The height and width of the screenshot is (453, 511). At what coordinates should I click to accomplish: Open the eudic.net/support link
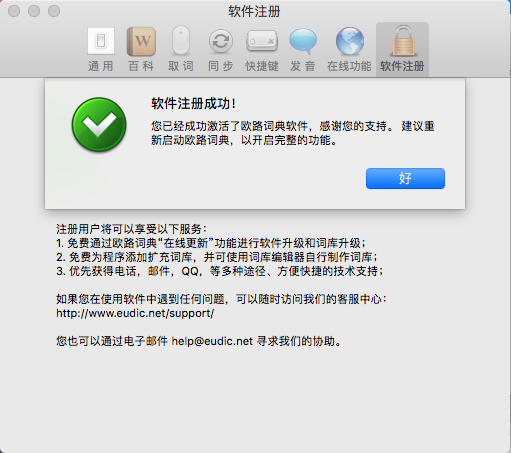[x=135, y=313]
